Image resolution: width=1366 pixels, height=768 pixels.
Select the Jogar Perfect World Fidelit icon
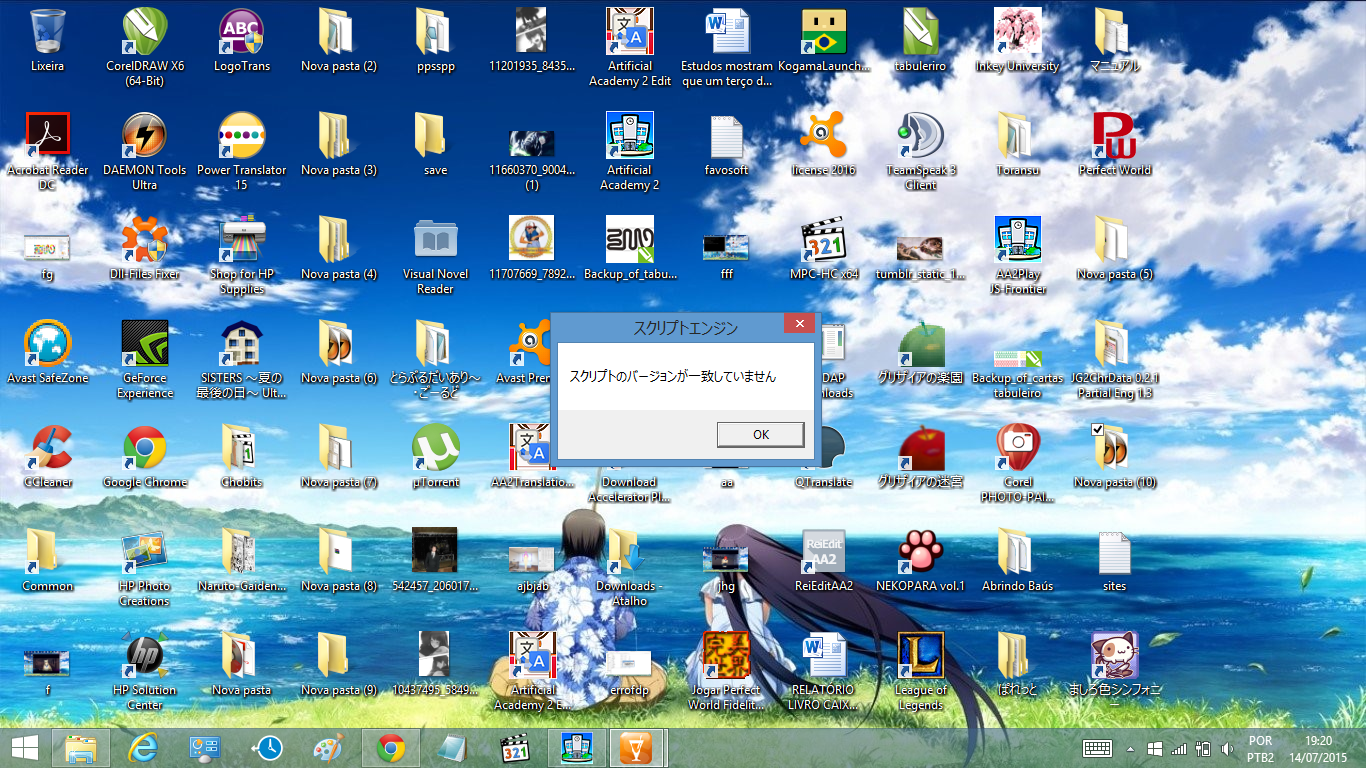tap(727, 671)
